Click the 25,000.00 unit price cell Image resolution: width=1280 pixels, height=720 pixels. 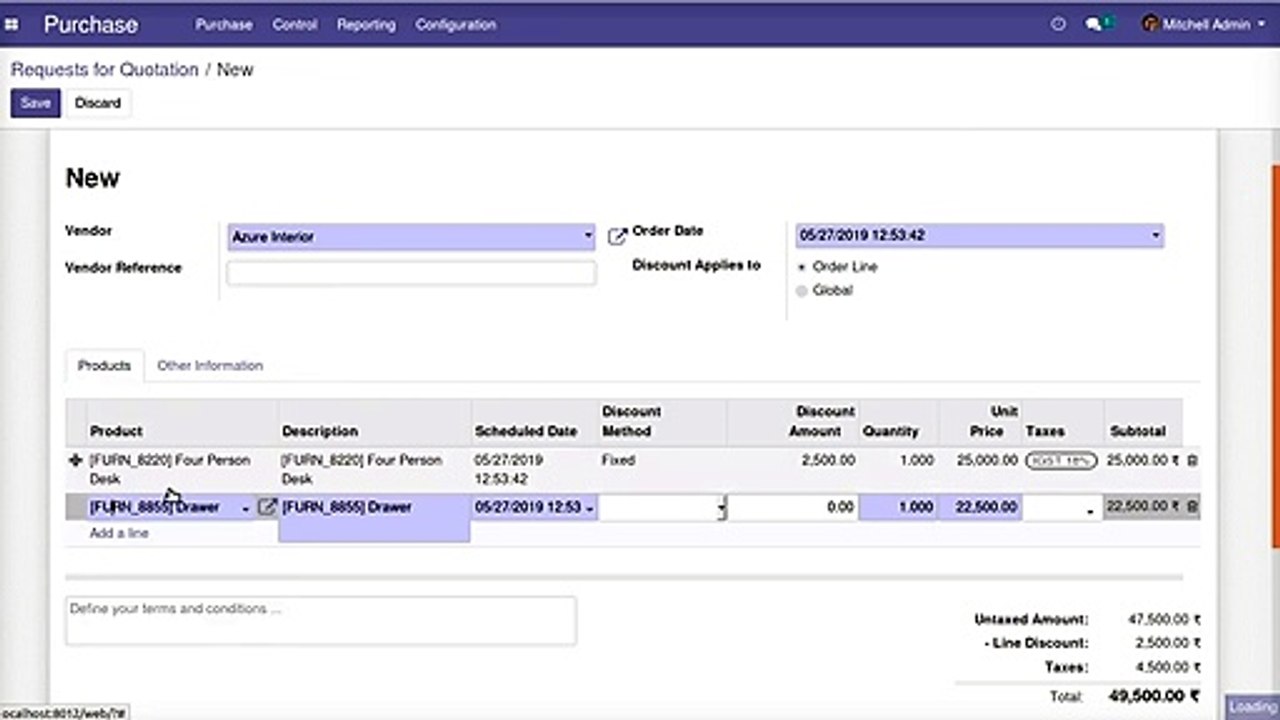click(988, 461)
